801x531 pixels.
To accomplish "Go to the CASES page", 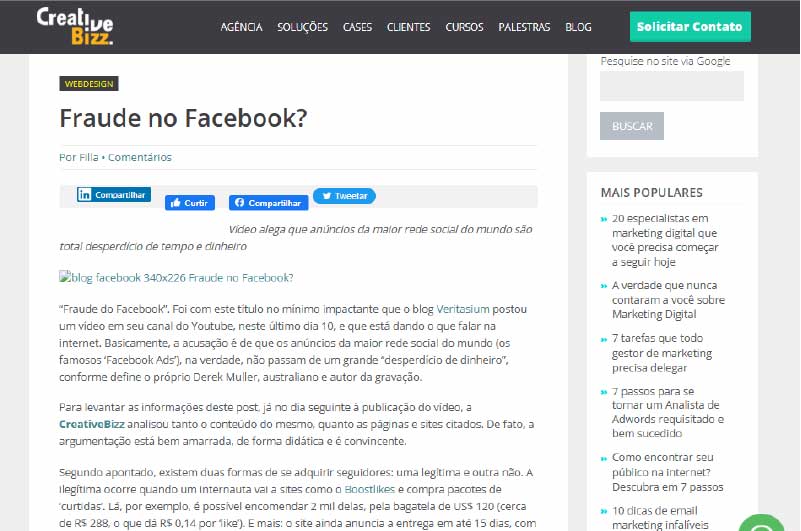I will click(357, 27).
